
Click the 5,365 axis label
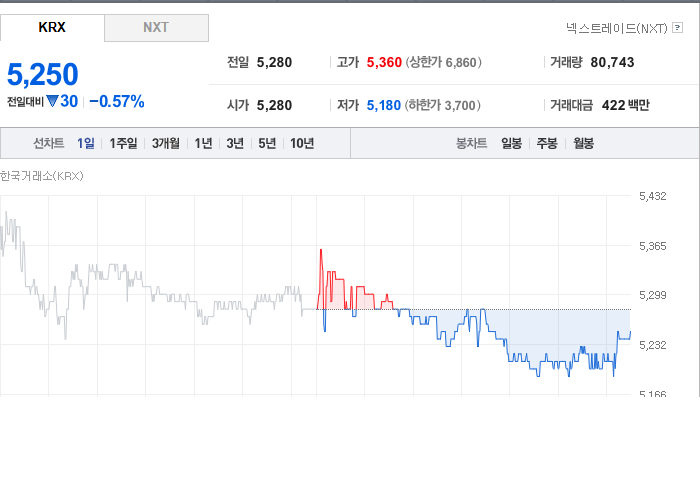coord(653,246)
